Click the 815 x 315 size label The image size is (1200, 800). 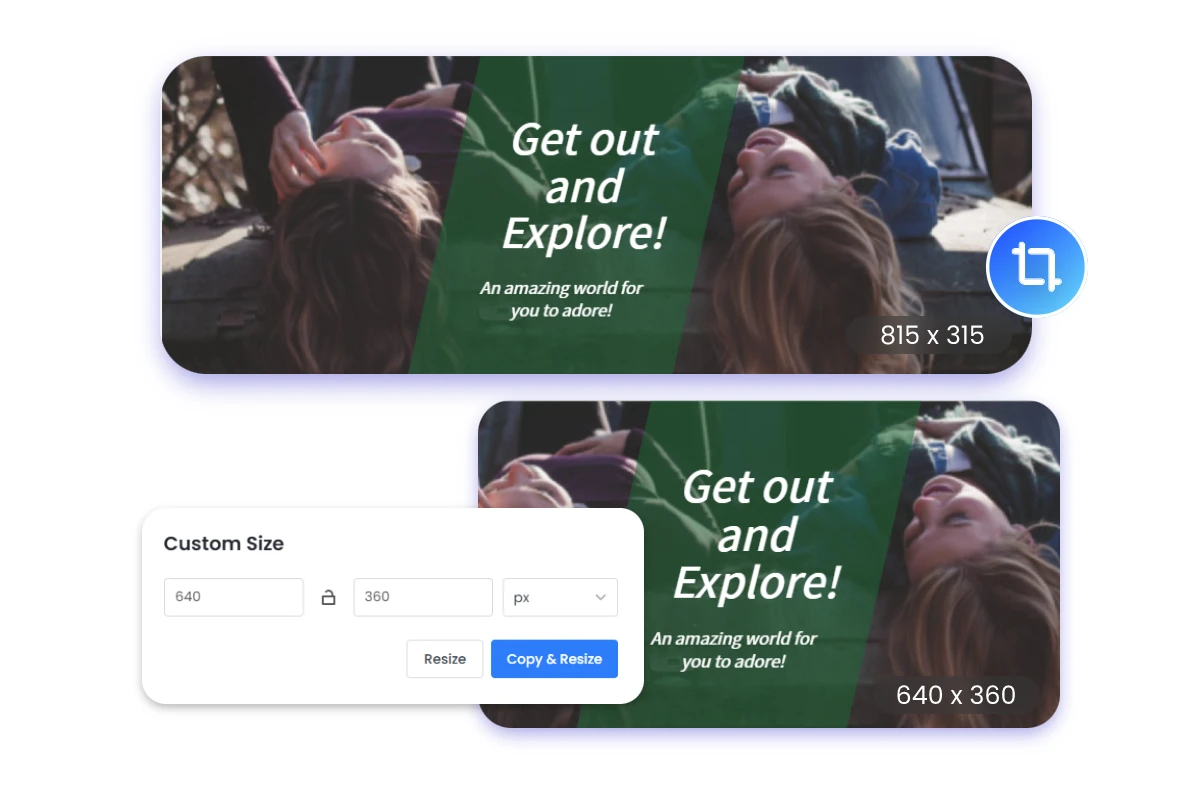[x=931, y=335]
